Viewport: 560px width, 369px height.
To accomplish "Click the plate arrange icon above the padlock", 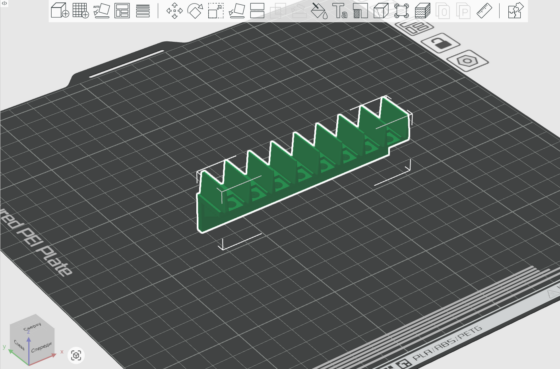I will point(415,28).
